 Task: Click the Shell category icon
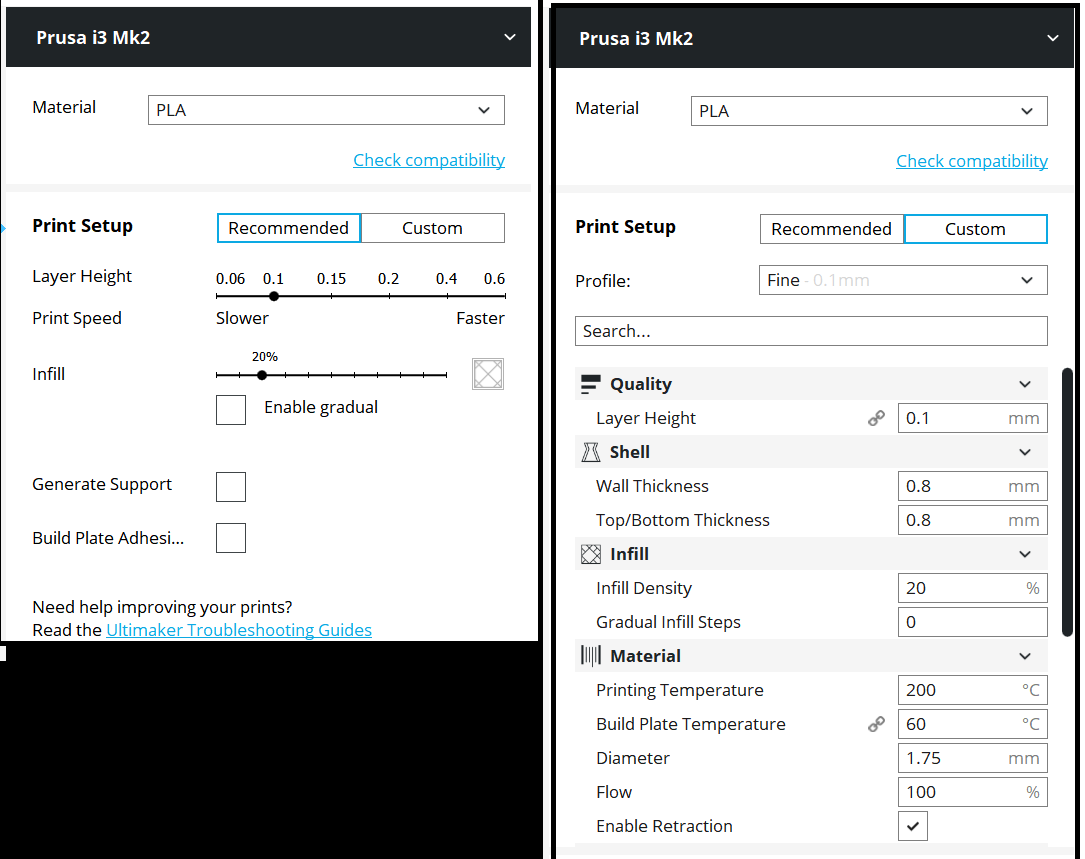tap(590, 452)
